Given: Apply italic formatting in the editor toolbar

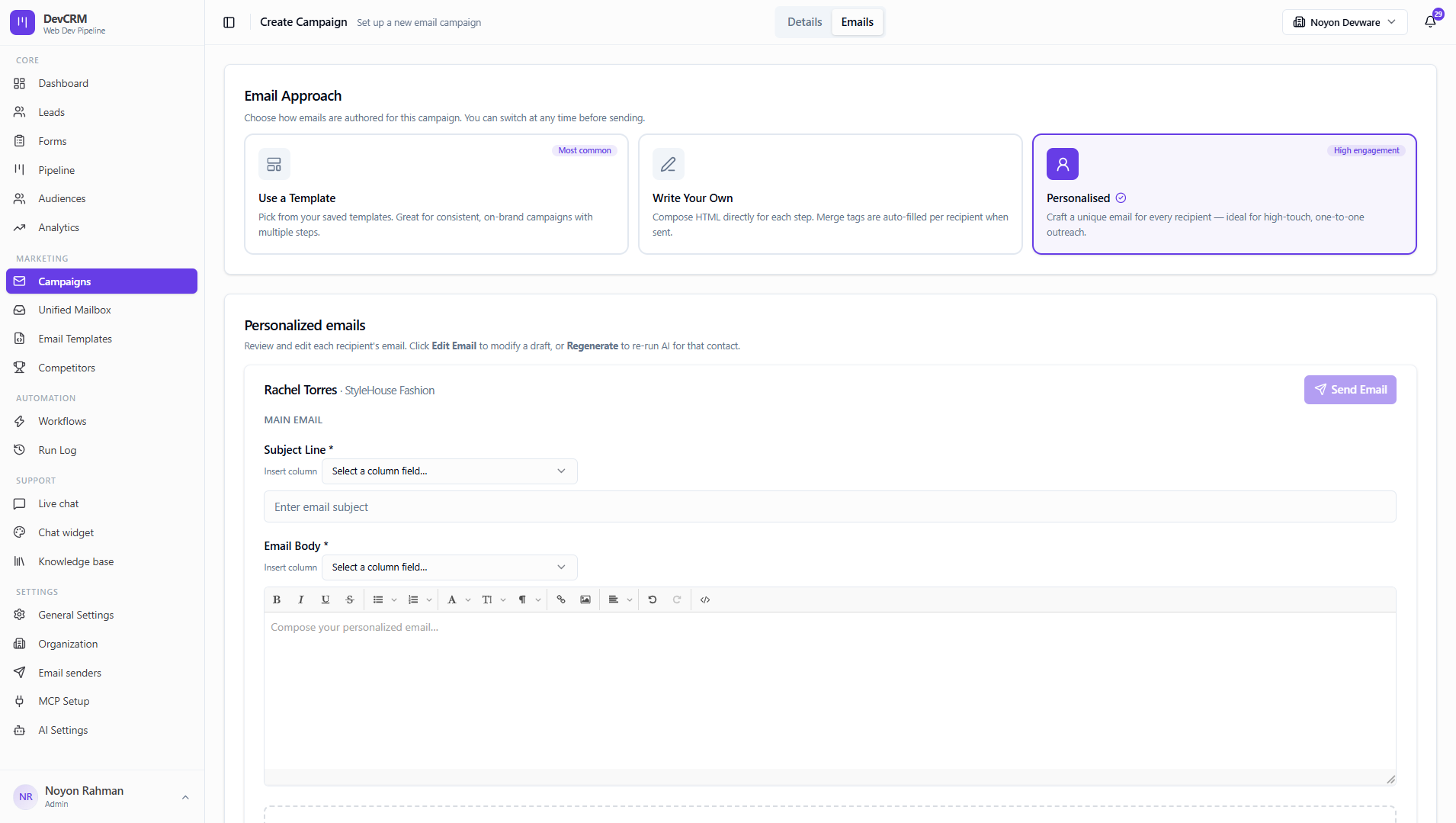Looking at the screenshot, I should point(301,600).
